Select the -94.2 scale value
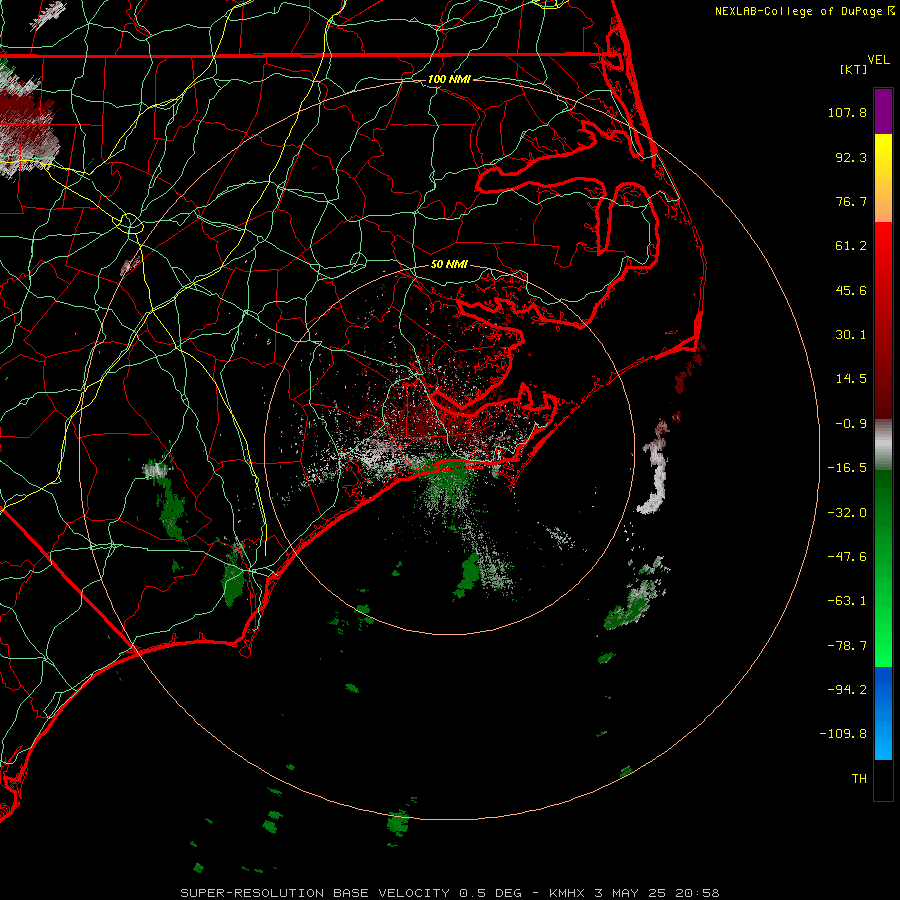The width and height of the screenshot is (900, 900). point(847,689)
